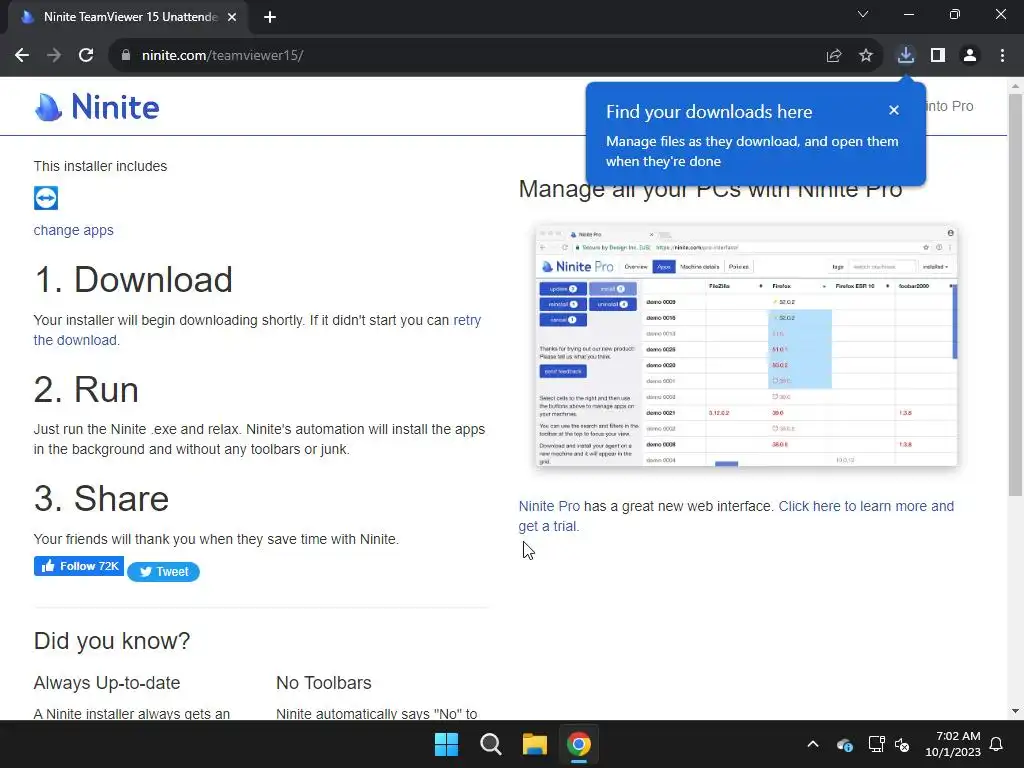View site security lock info
Image resolution: width=1024 pixels, height=768 pixels.
126,56
